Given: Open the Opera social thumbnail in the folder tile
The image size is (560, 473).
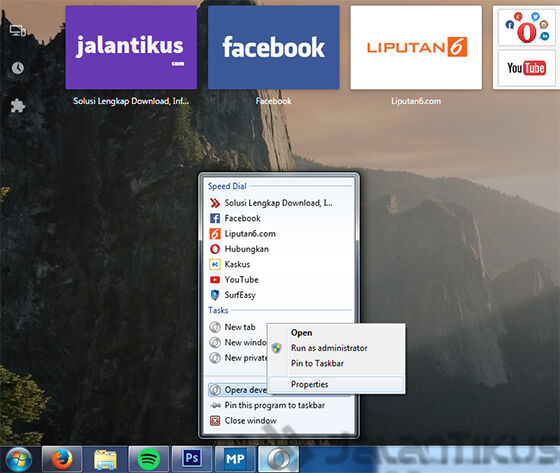Looking at the screenshot, I should pyautogui.click(x=526, y=28).
